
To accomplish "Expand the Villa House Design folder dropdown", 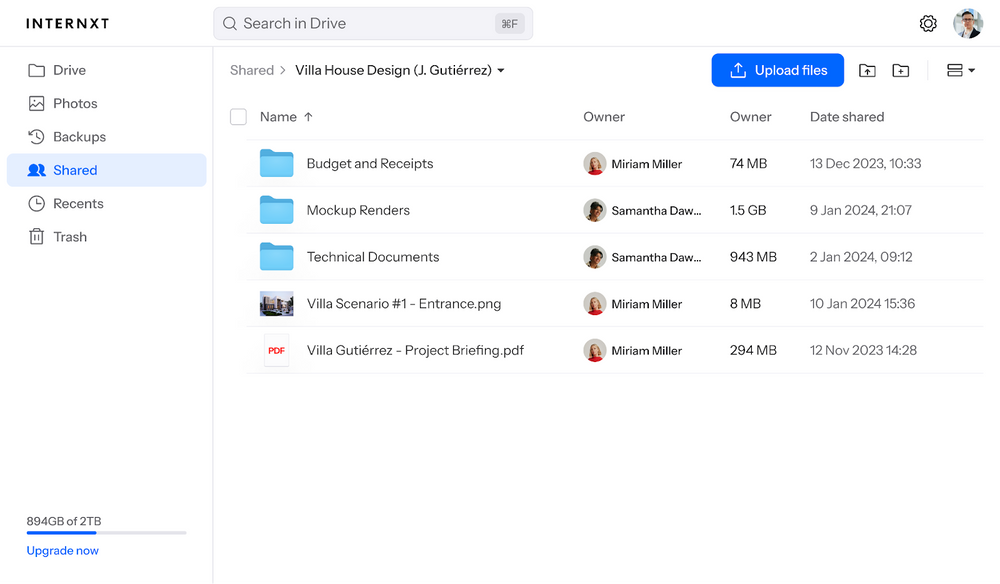I will 501,71.
